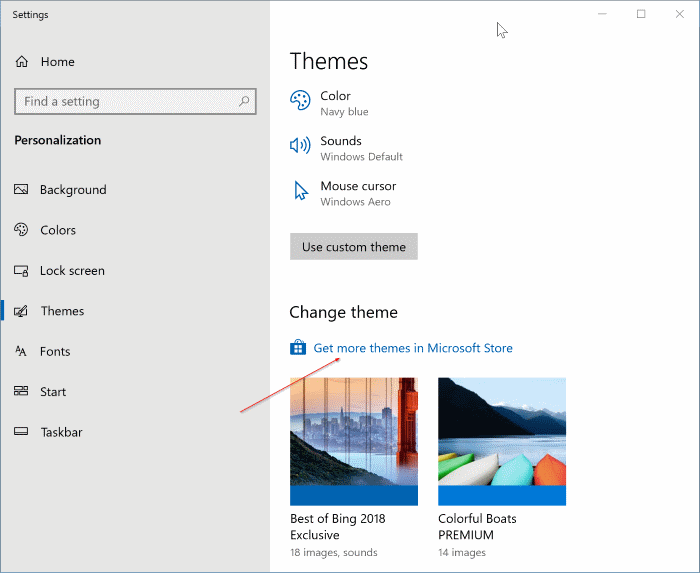Click the Background picture icon

[21, 190]
